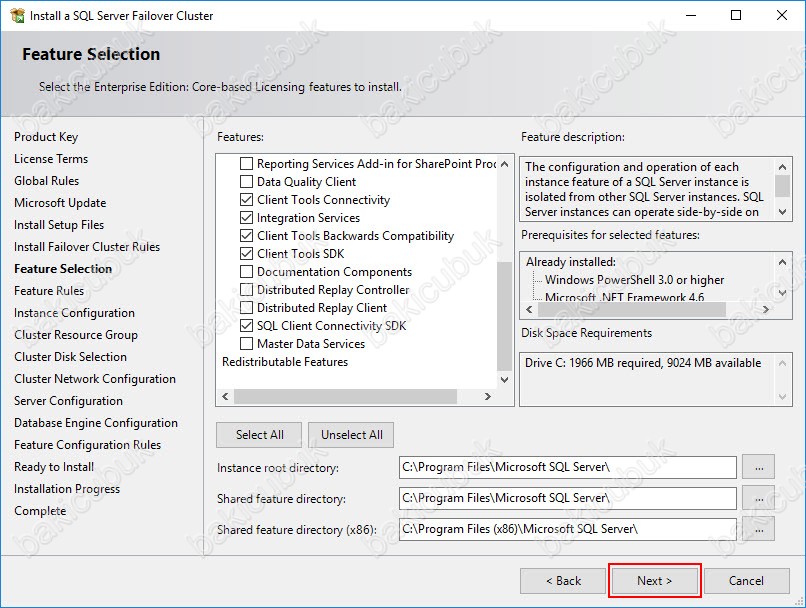The image size is (806, 608).
Task: Click the Installation Progress step
Action: [67, 489]
